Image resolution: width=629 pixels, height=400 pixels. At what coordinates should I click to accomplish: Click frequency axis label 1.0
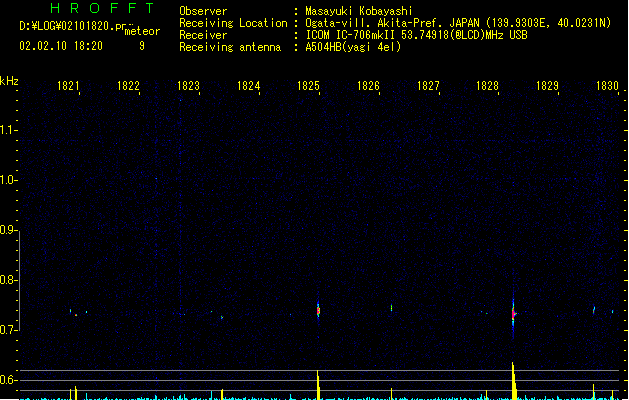[x=7, y=180]
